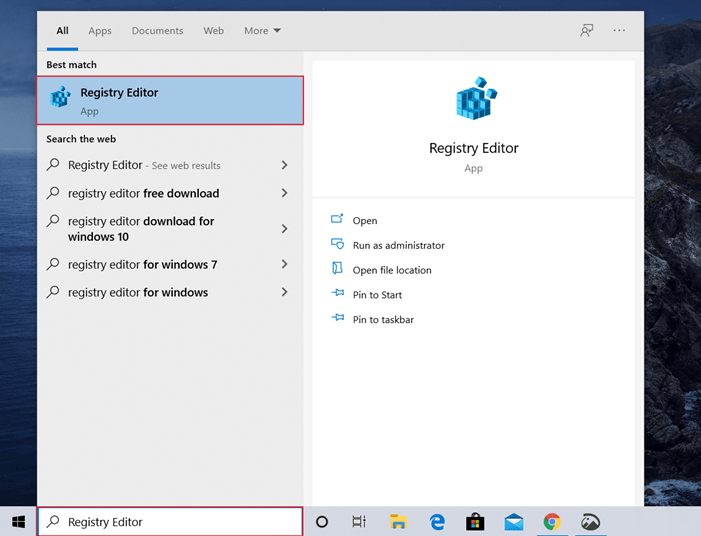Image resolution: width=701 pixels, height=536 pixels.
Task: Select 'registry editor for windows 7' suggestion
Action: pyautogui.click(x=170, y=264)
